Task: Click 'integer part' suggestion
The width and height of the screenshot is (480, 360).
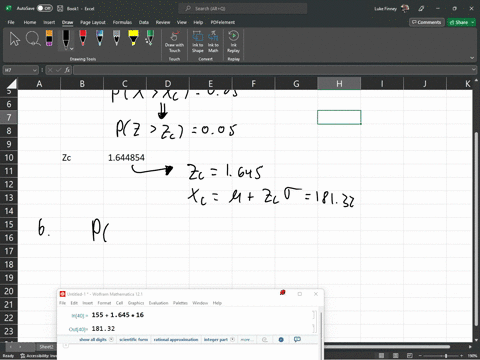Action: [x=216, y=339]
